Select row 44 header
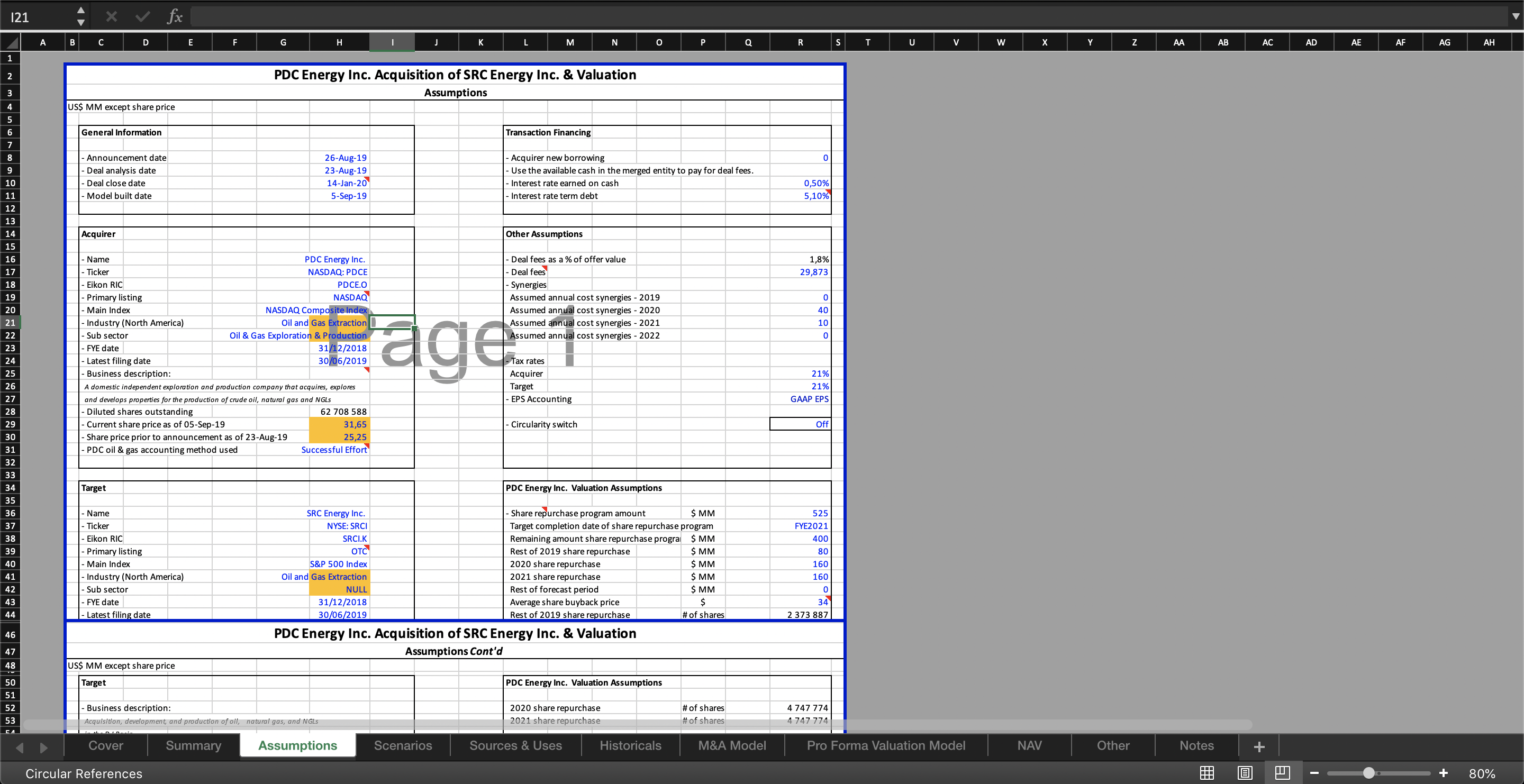Screen dimensions: 1524x784 tap(11, 615)
